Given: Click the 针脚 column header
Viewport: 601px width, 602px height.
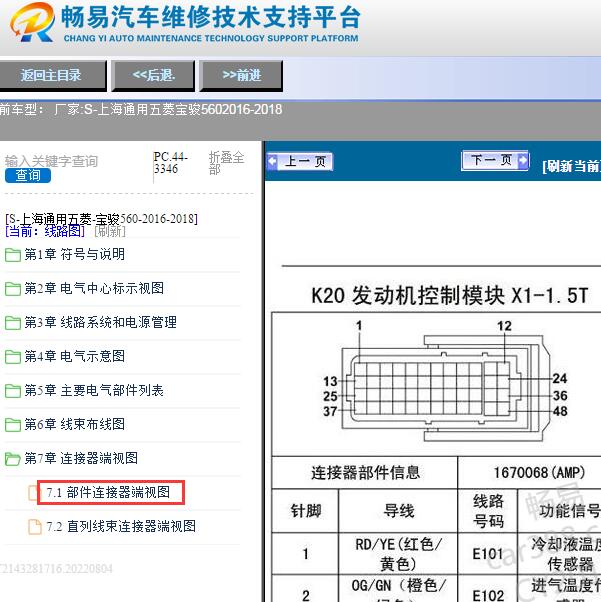Looking at the screenshot, I should [306, 511].
